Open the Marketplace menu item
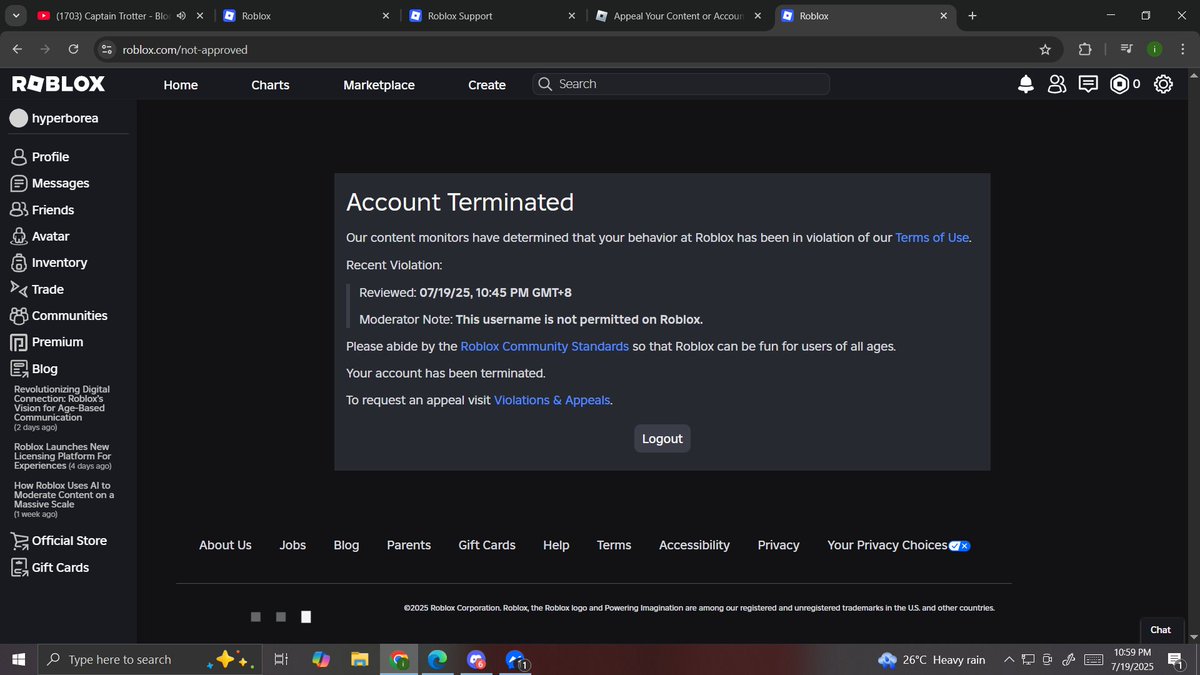1200x675 pixels. coord(379,85)
